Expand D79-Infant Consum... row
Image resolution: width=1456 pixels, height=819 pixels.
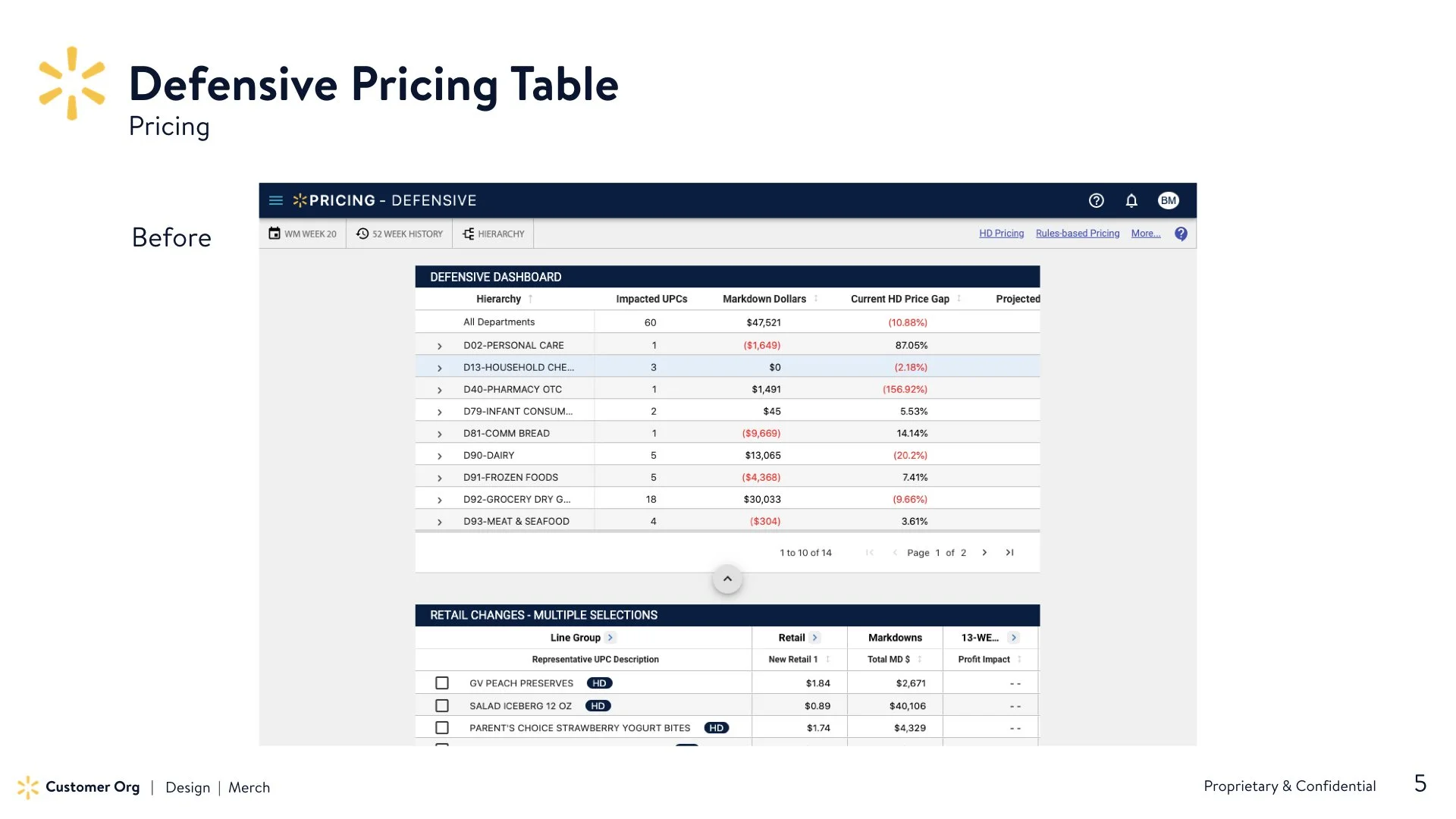click(x=440, y=412)
